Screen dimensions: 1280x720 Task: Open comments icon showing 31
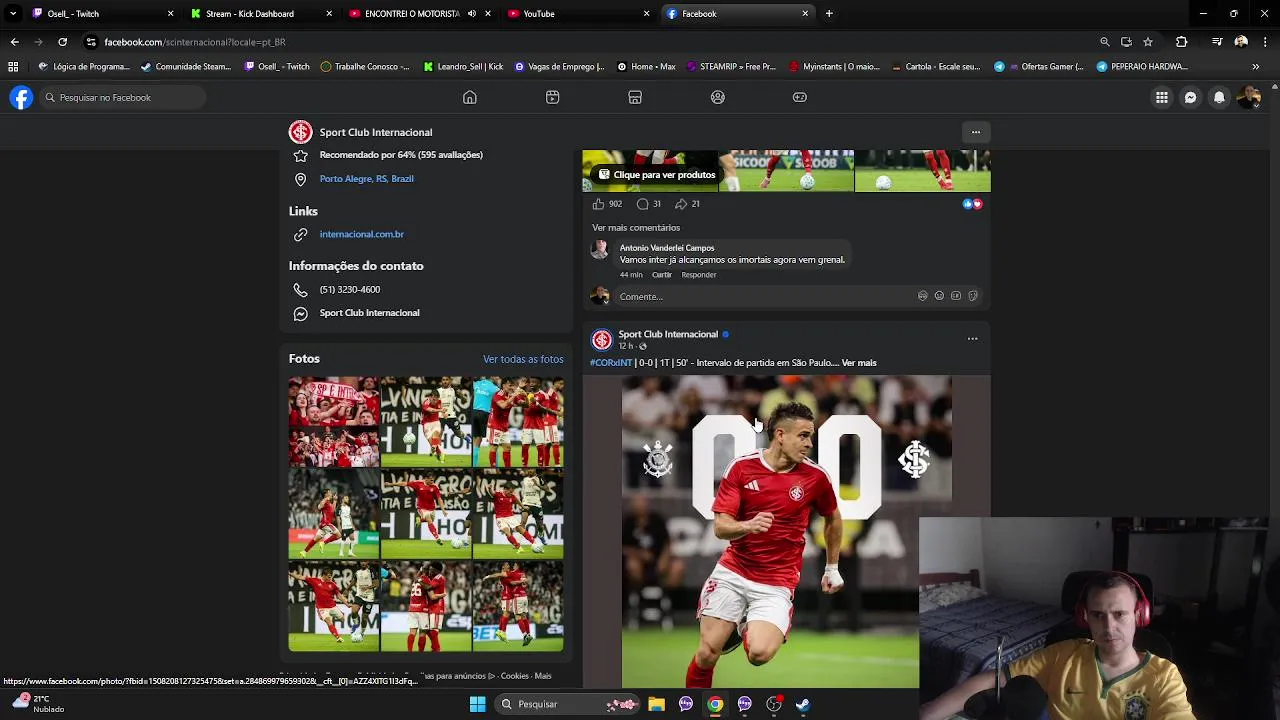(x=642, y=204)
